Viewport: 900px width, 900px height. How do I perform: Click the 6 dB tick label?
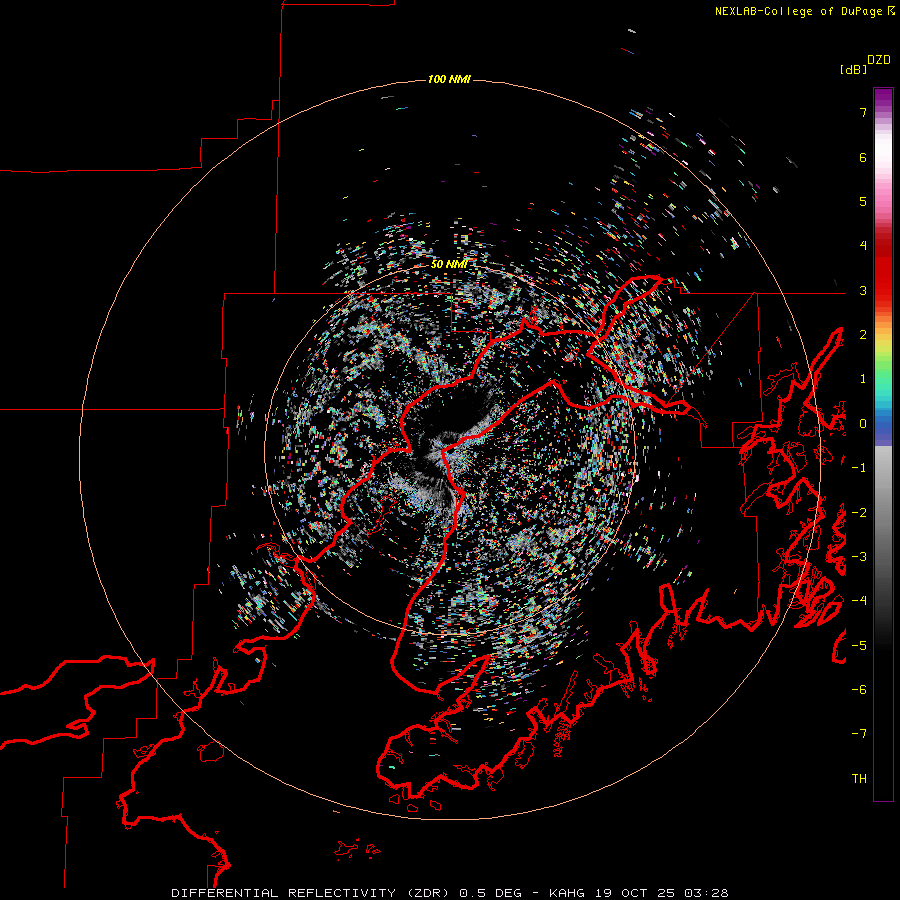coord(863,157)
